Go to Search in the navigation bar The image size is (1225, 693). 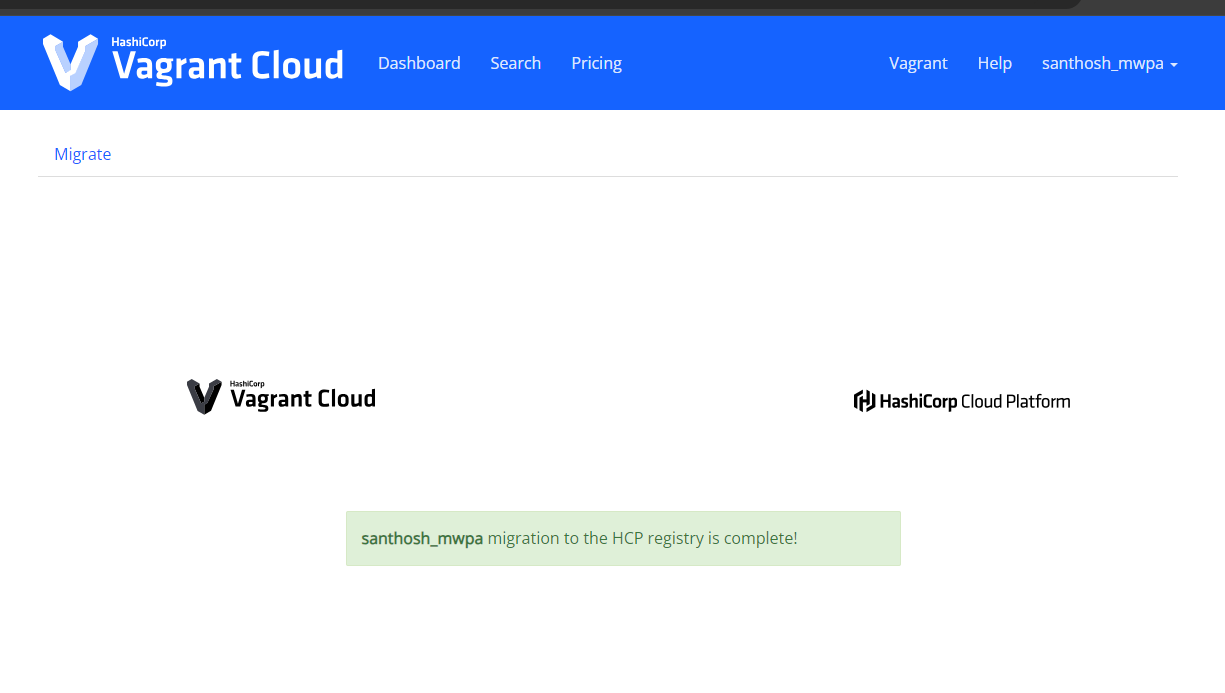click(x=515, y=63)
